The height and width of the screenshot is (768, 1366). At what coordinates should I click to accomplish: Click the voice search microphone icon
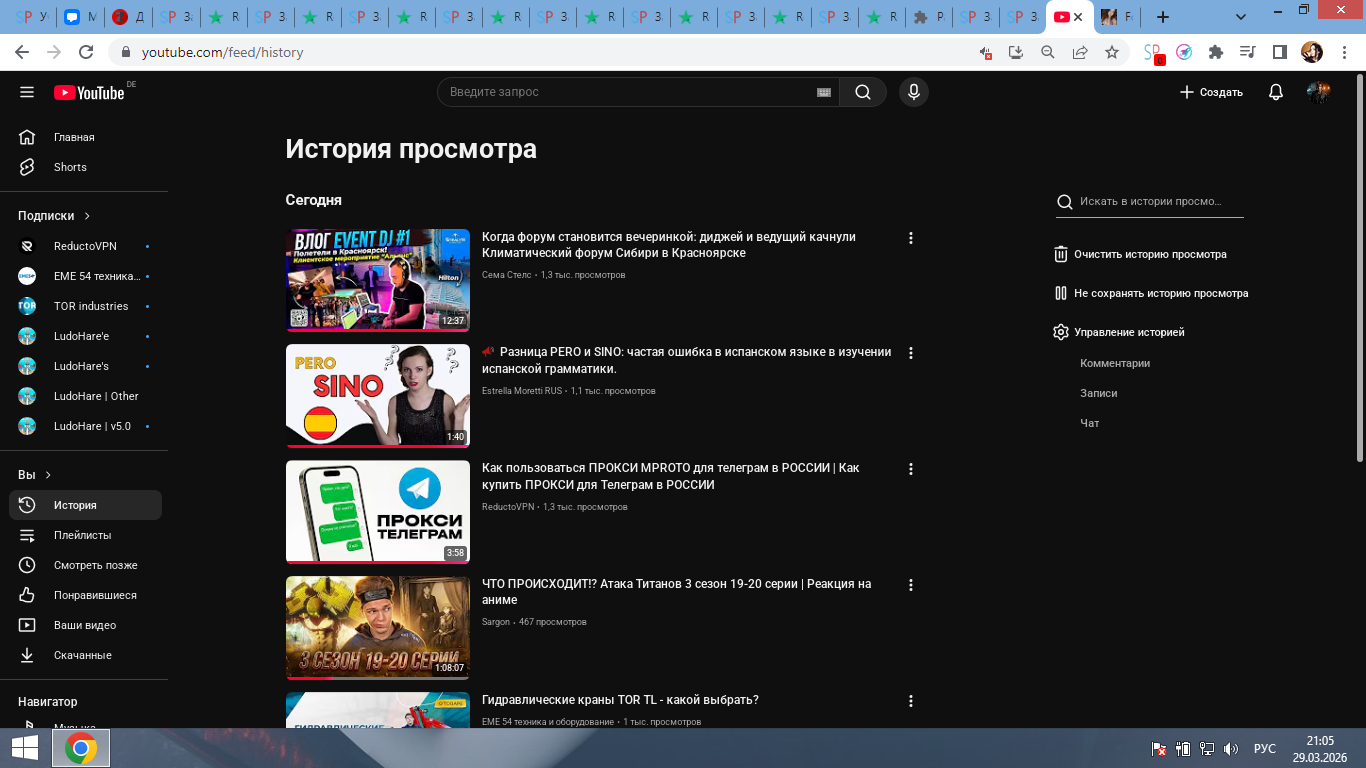point(912,92)
